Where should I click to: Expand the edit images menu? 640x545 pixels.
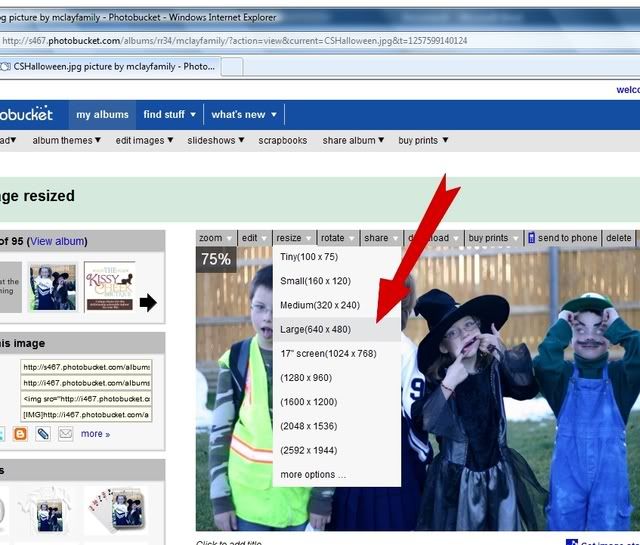click(x=144, y=140)
